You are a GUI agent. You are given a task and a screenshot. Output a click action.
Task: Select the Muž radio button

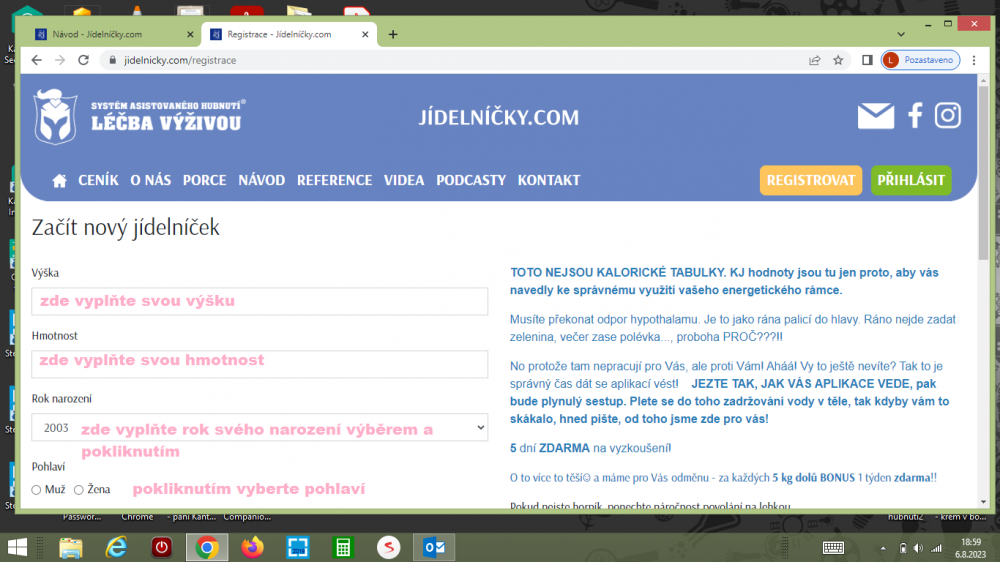pos(37,490)
